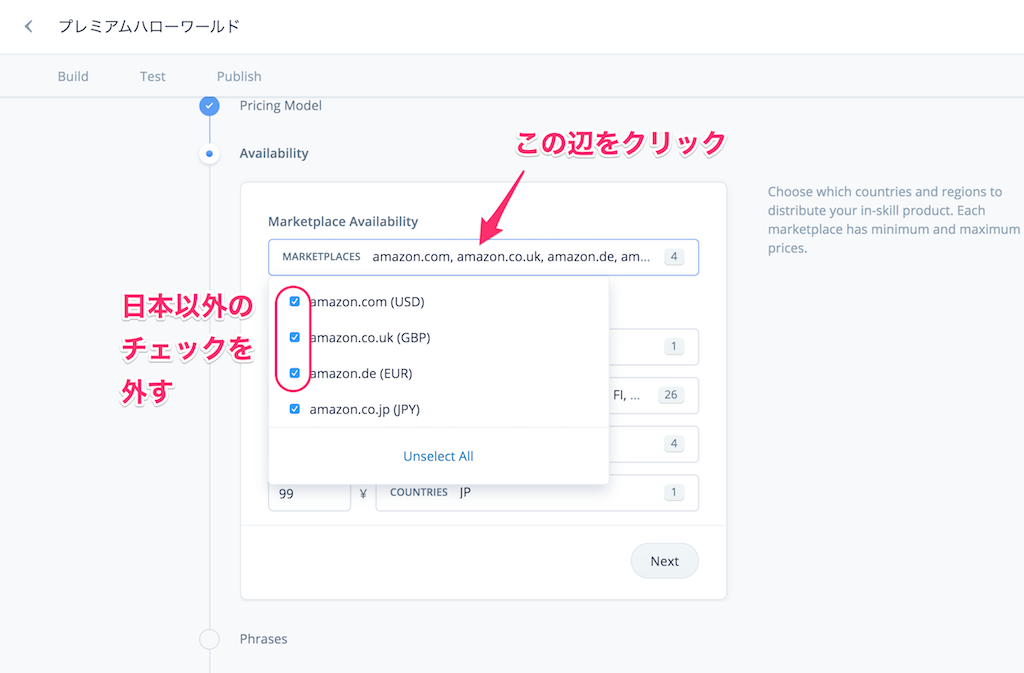Click the Unselect All link
Image resolution: width=1024 pixels, height=673 pixels.
click(x=437, y=456)
